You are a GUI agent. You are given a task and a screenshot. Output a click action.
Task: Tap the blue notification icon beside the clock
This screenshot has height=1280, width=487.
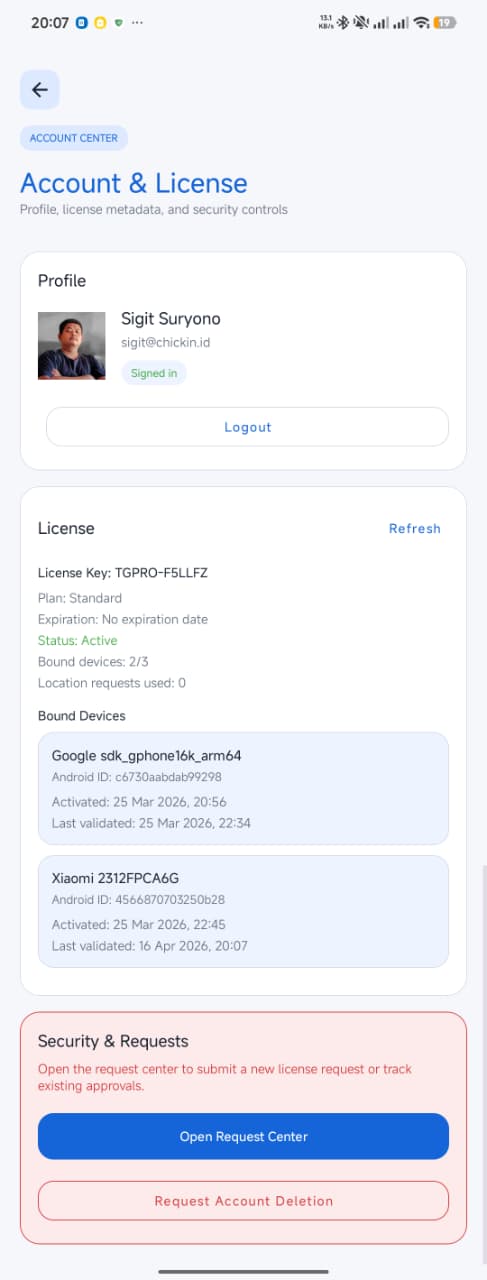tap(81, 22)
